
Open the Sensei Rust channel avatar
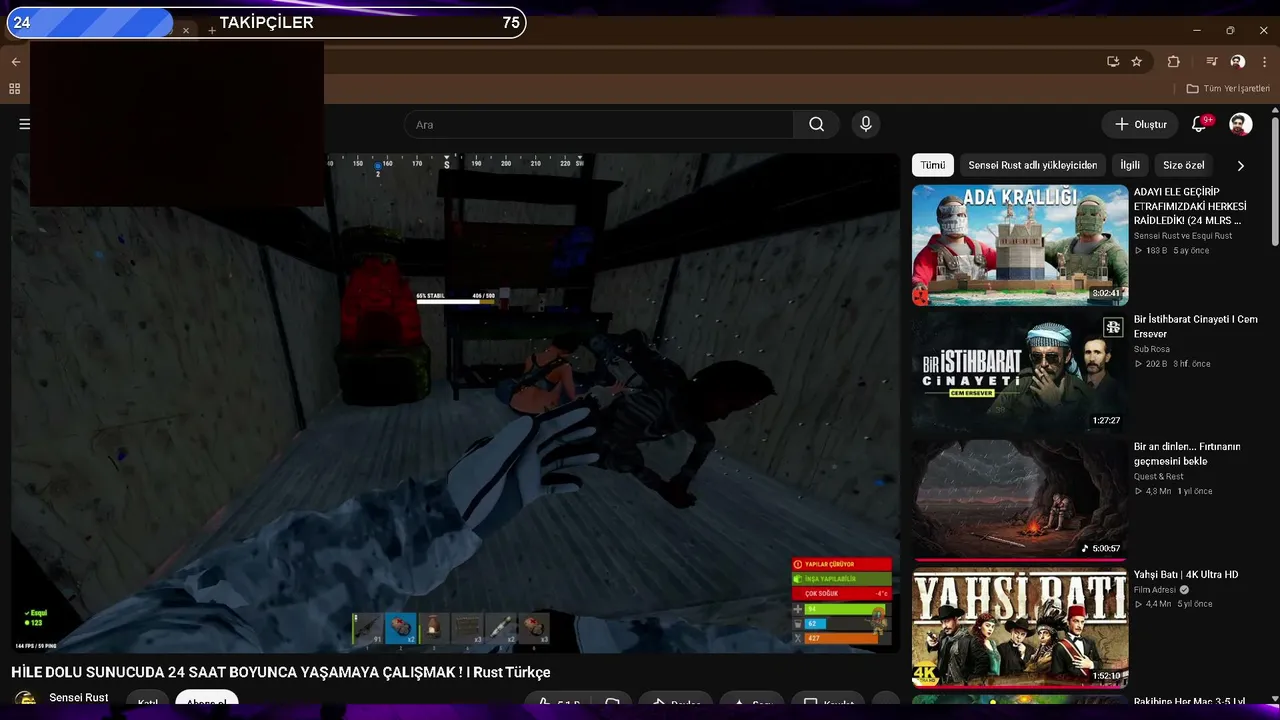click(27, 700)
